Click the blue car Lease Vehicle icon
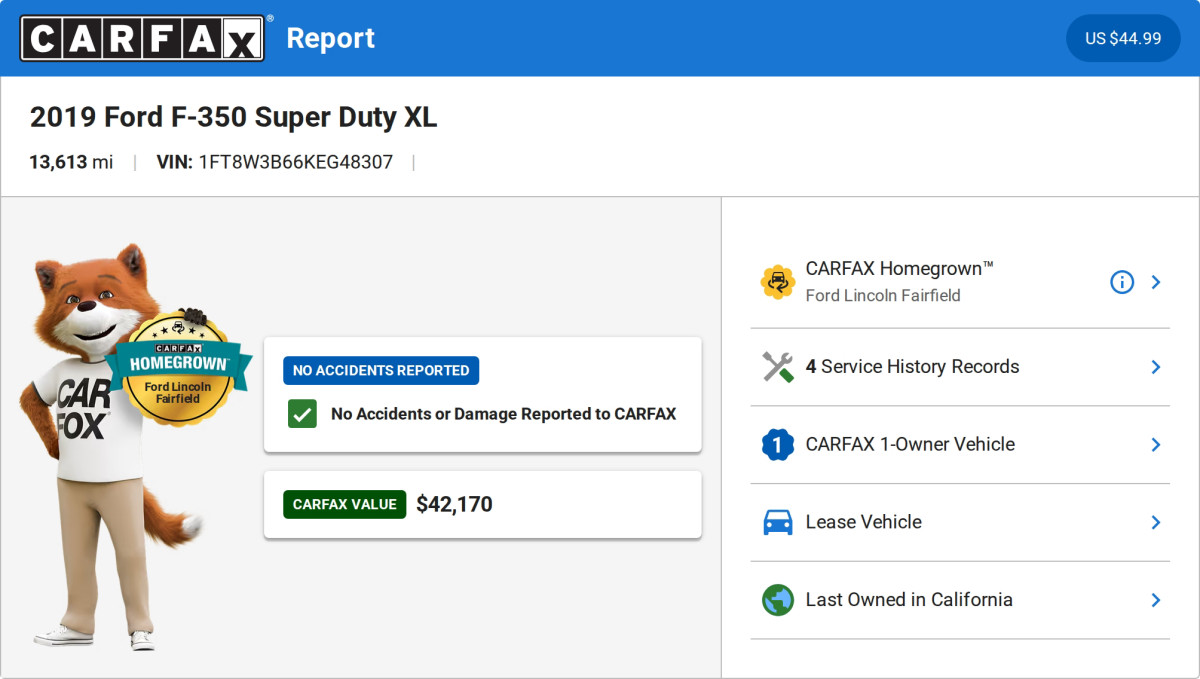Image resolution: width=1200 pixels, height=679 pixels. pos(777,522)
